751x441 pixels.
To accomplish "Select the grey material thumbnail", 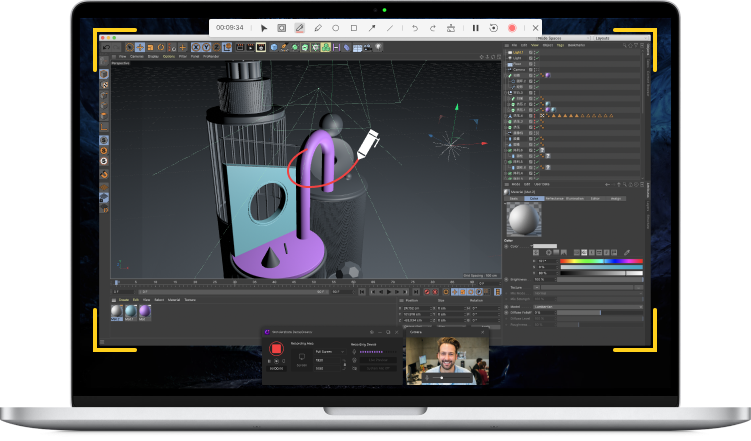I will click(117, 312).
